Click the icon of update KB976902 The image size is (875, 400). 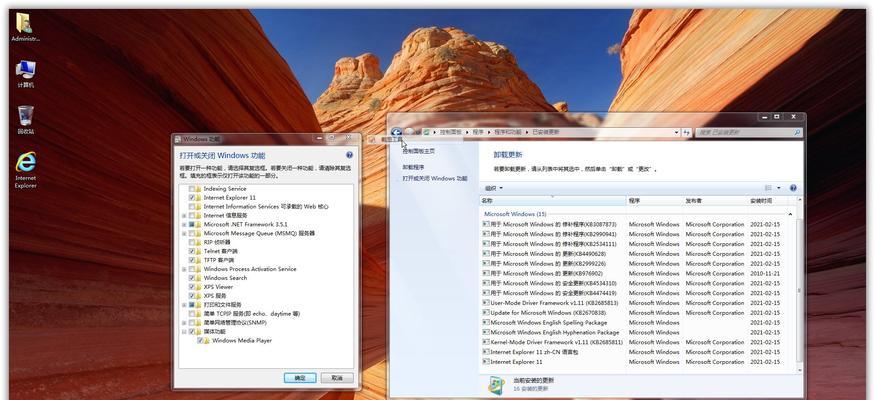click(485, 273)
